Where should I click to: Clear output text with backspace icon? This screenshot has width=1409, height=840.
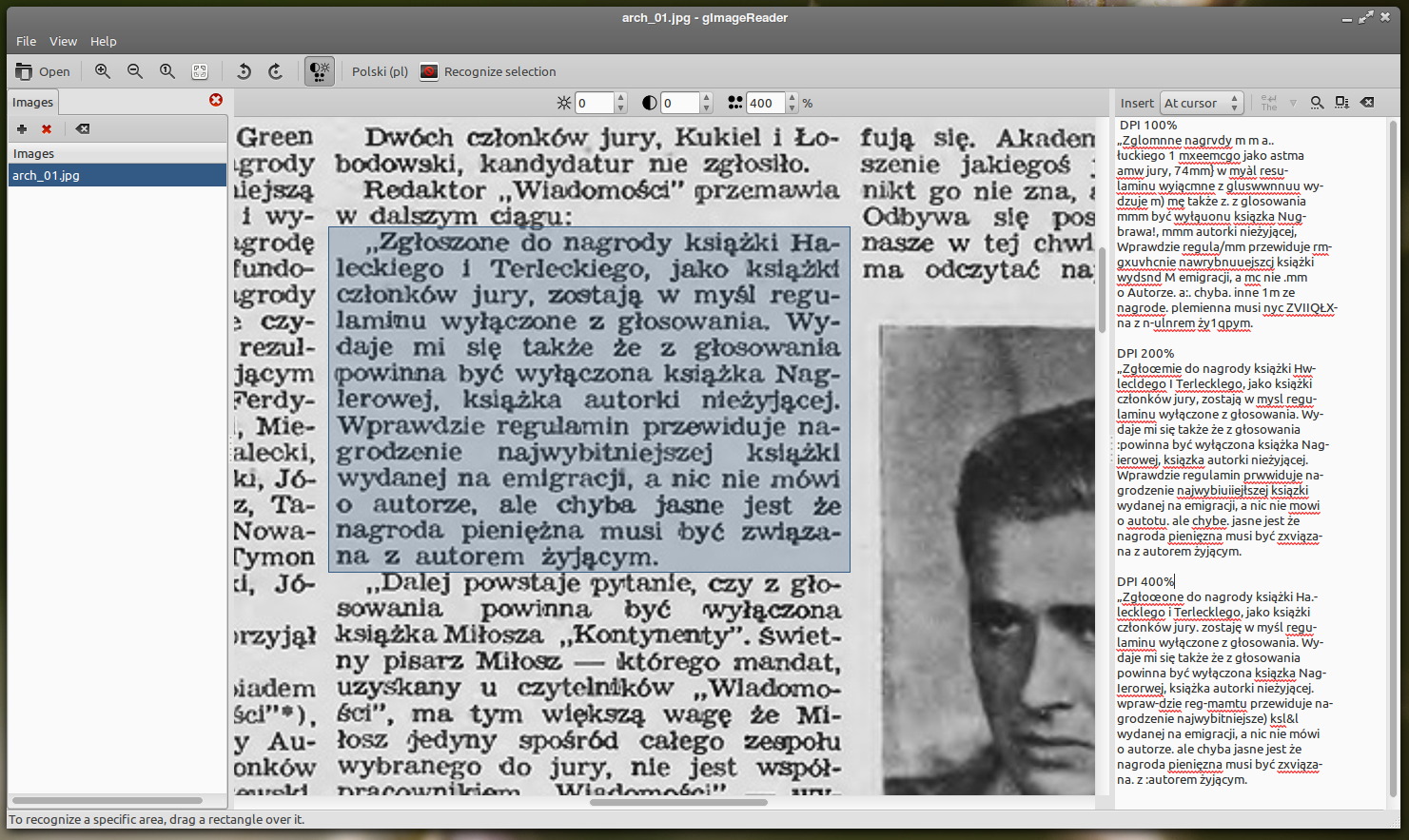tap(1367, 103)
